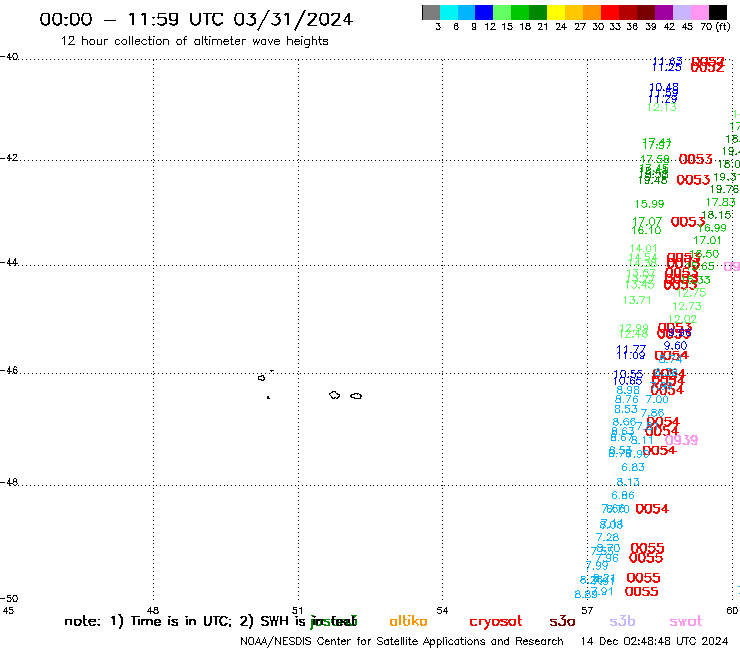The width and height of the screenshot is (740, 650).
Task: Select the latitude axis label '-44'
Action: 9,262
